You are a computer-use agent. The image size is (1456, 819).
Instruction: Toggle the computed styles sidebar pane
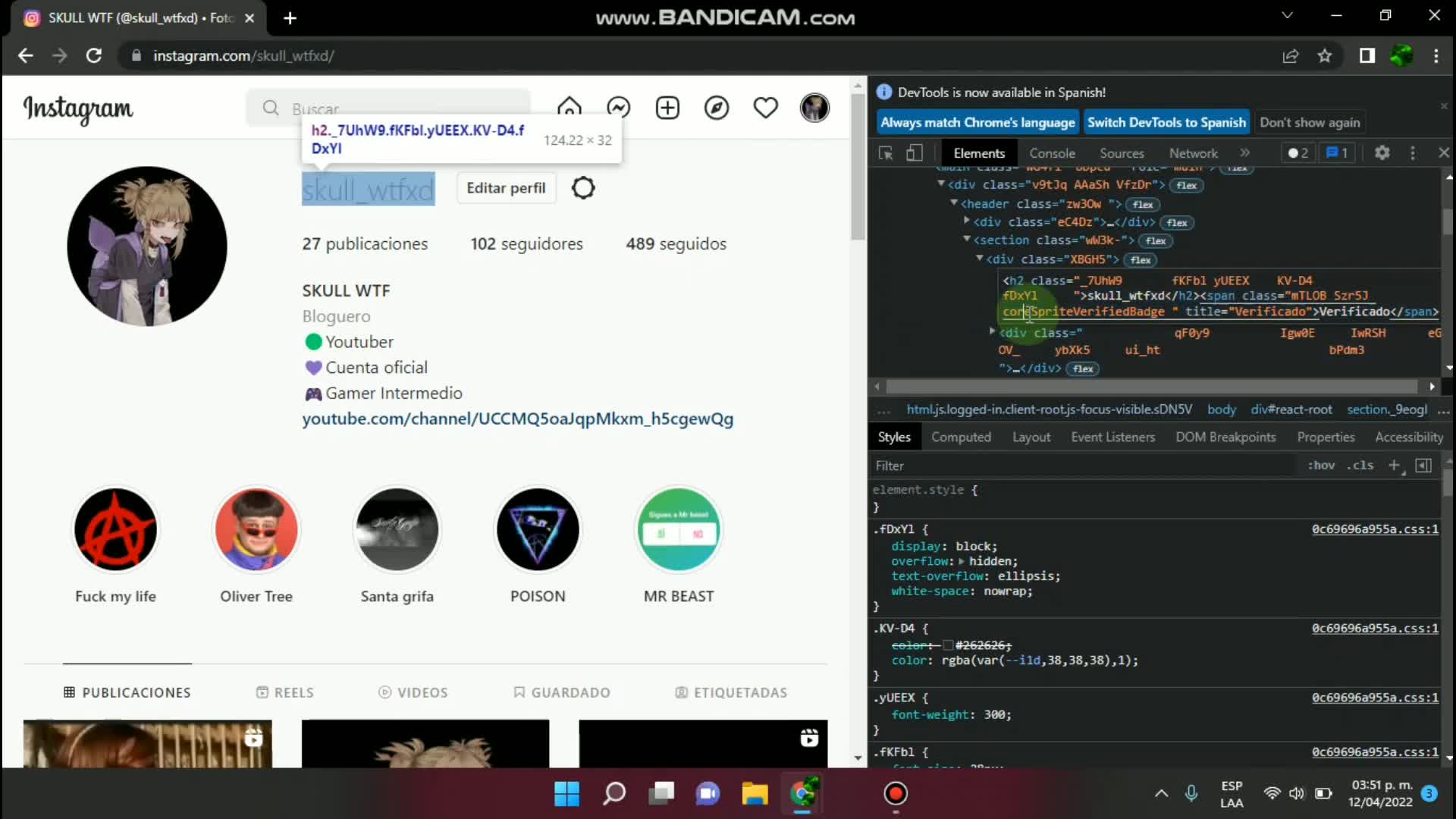click(x=1423, y=466)
